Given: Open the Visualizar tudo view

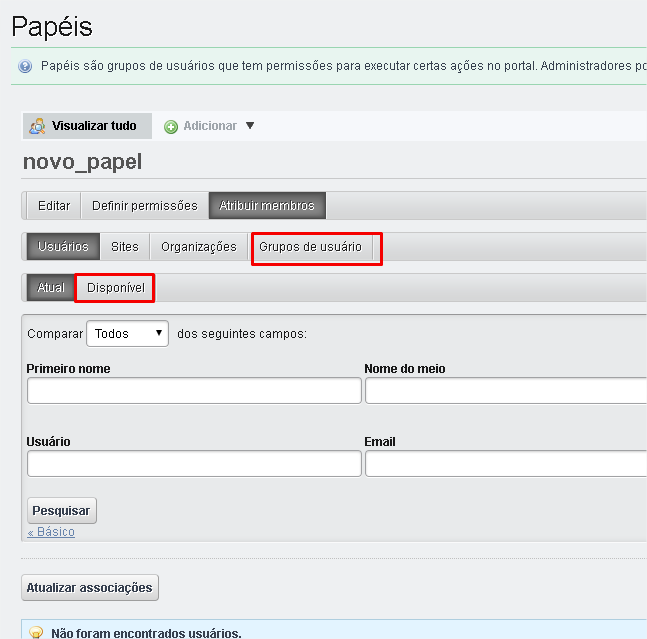Looking at the screenshot, I should pos(94,126).
